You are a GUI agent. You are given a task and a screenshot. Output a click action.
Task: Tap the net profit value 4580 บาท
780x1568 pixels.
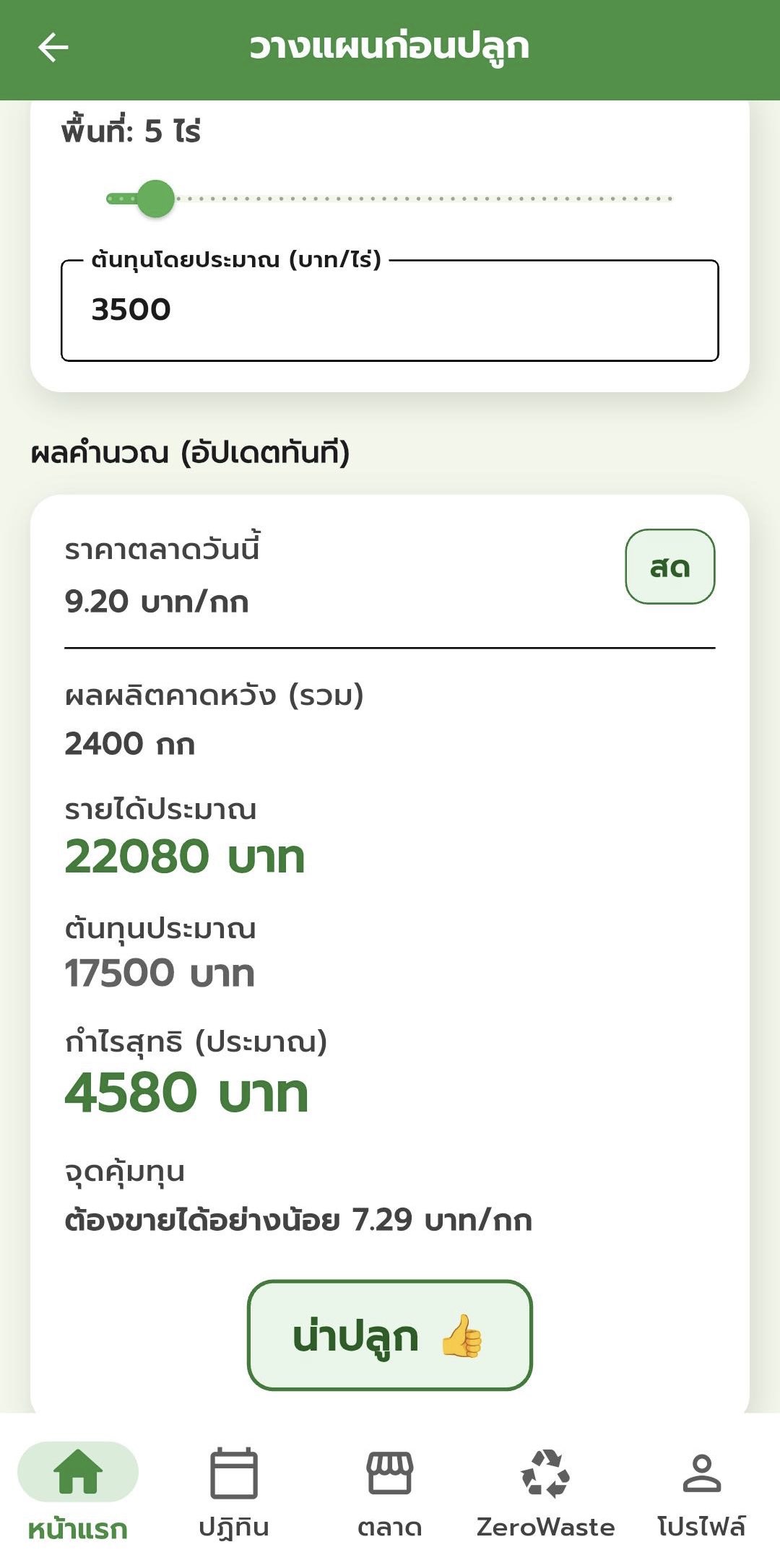186,1092
